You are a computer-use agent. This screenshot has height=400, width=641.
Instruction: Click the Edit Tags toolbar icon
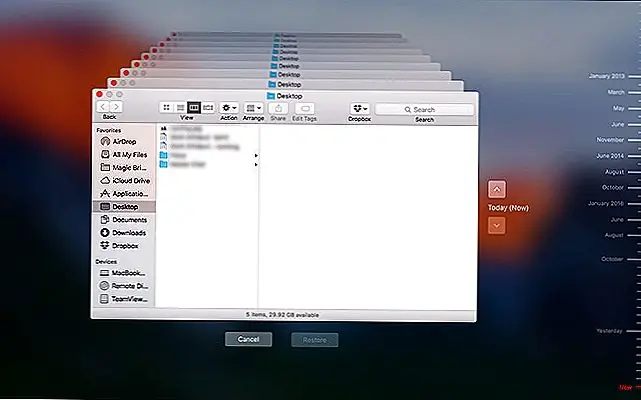point(305,108)
